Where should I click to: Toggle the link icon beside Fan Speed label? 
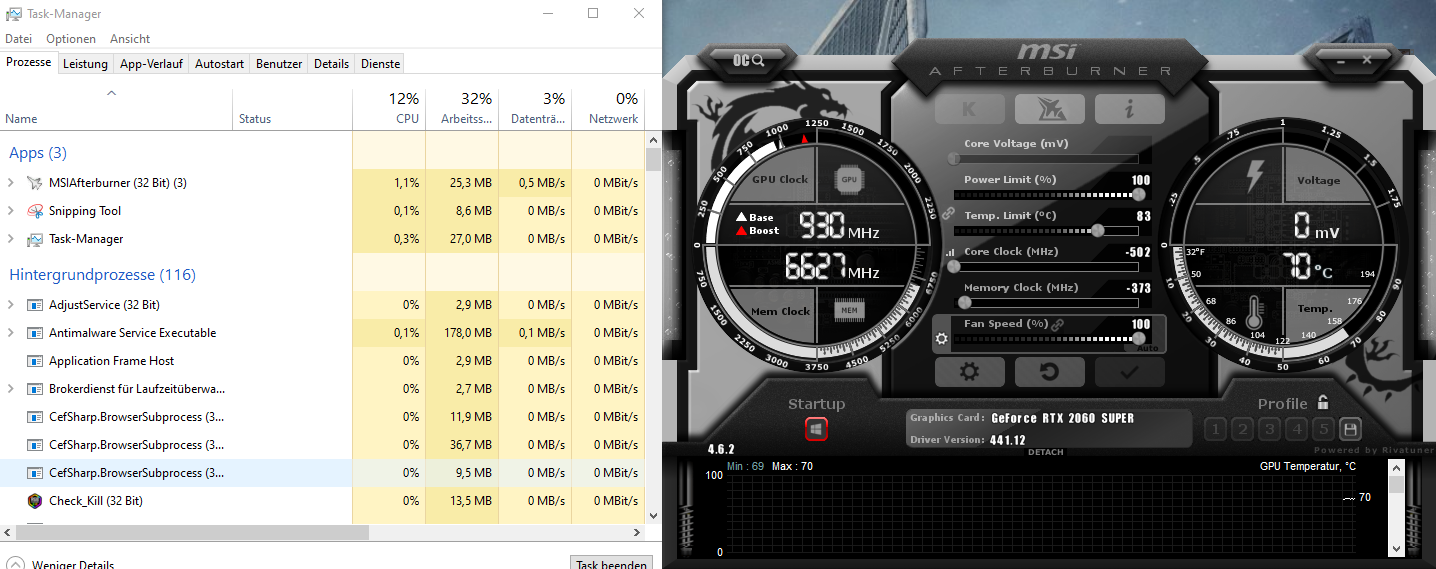(x=1057, y=324)
